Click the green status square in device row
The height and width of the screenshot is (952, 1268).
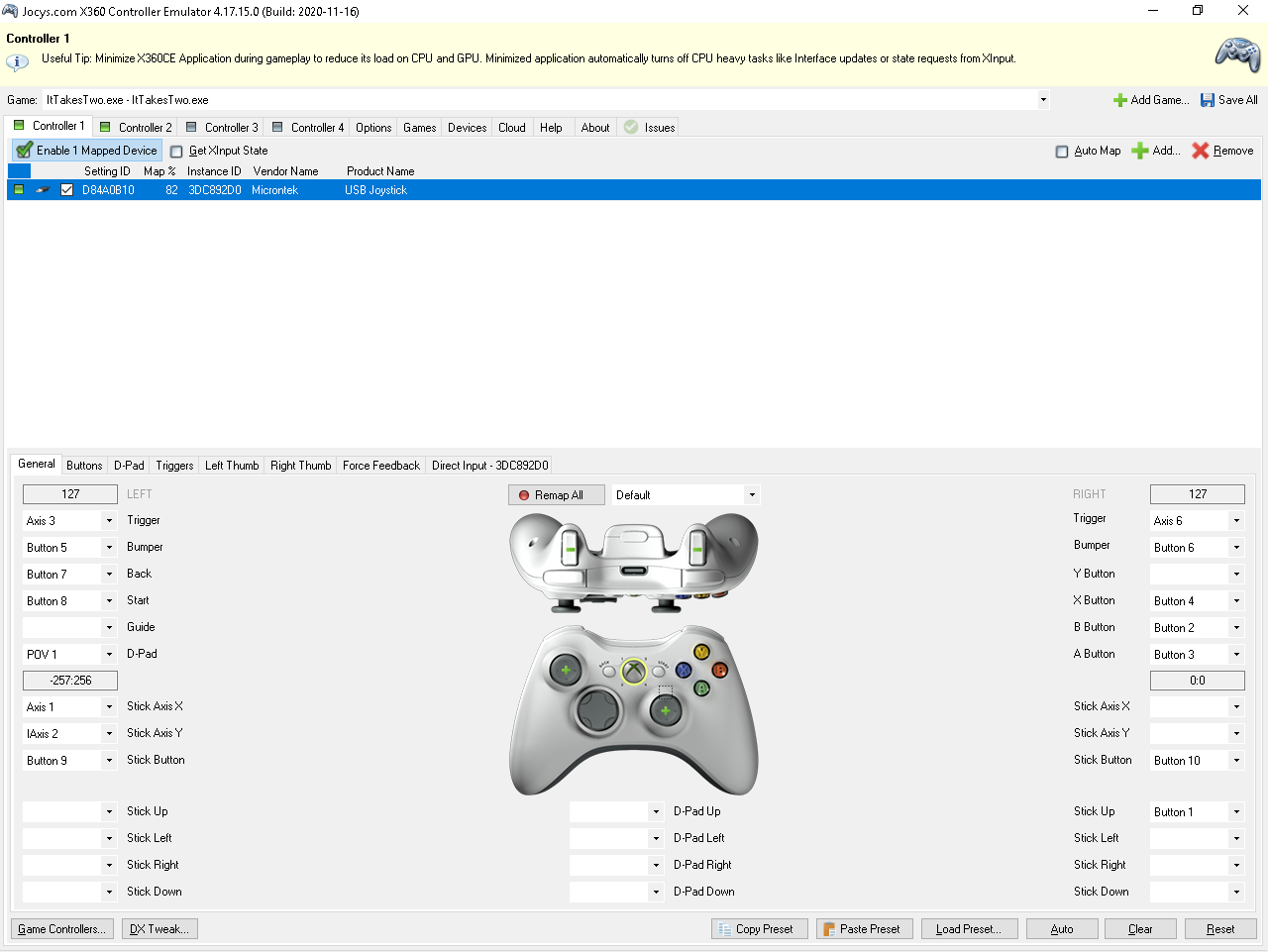tap(19, 189)
